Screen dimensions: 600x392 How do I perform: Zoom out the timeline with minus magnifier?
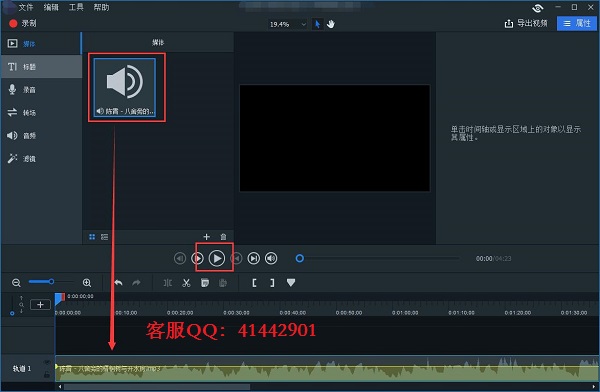coord(16,283)
